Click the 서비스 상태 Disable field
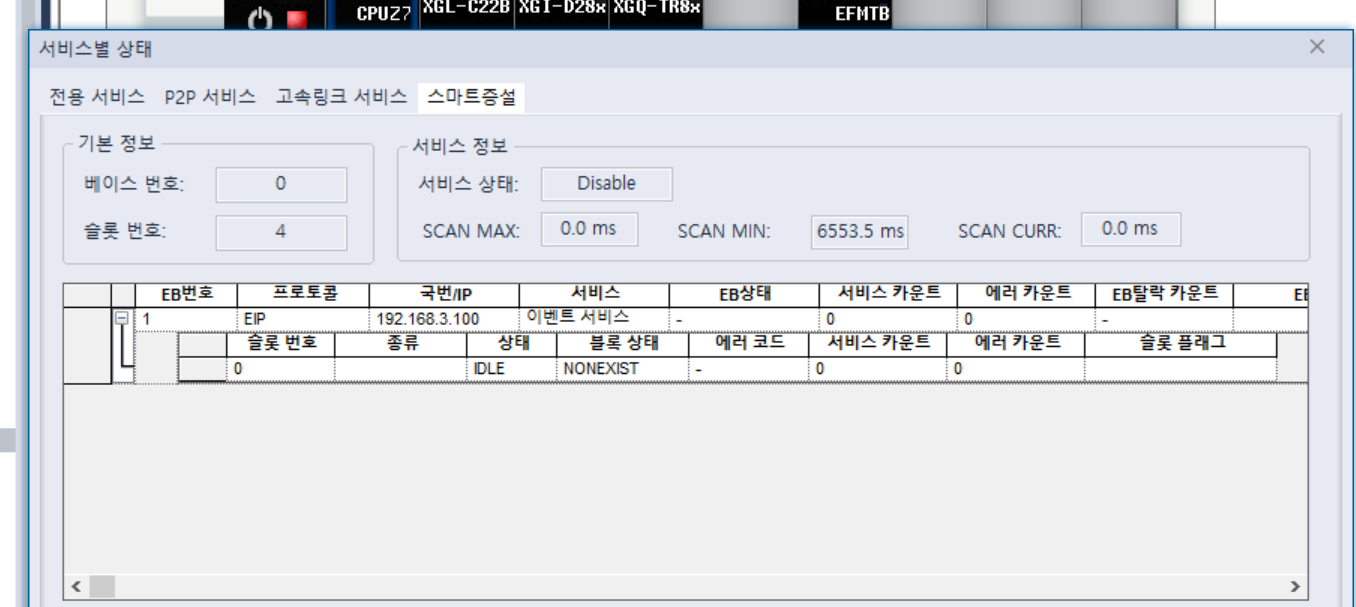The width and height of the screenshot is (1356, 607). (x=606, y=184)
